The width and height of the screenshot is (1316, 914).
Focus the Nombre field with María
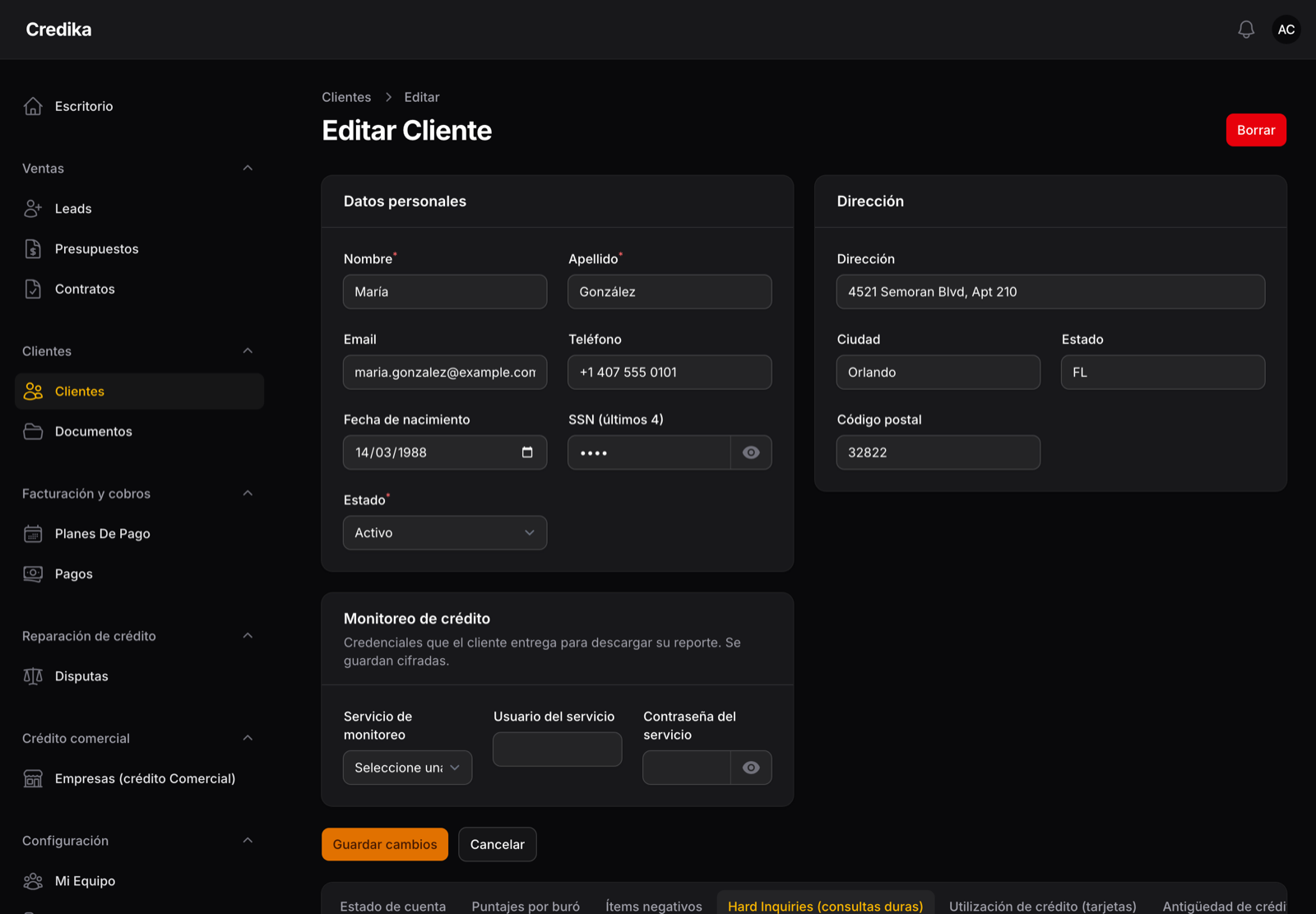click(445, 292)
